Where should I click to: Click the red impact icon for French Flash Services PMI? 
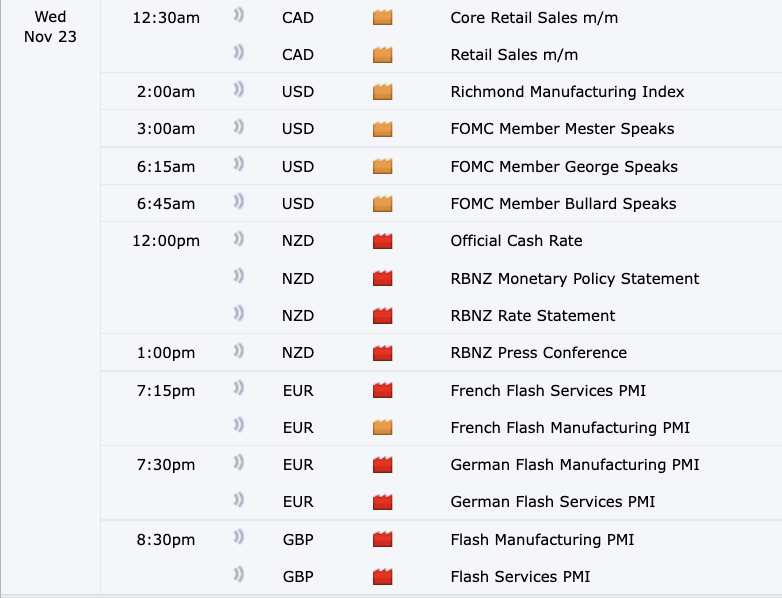[381, 390]
